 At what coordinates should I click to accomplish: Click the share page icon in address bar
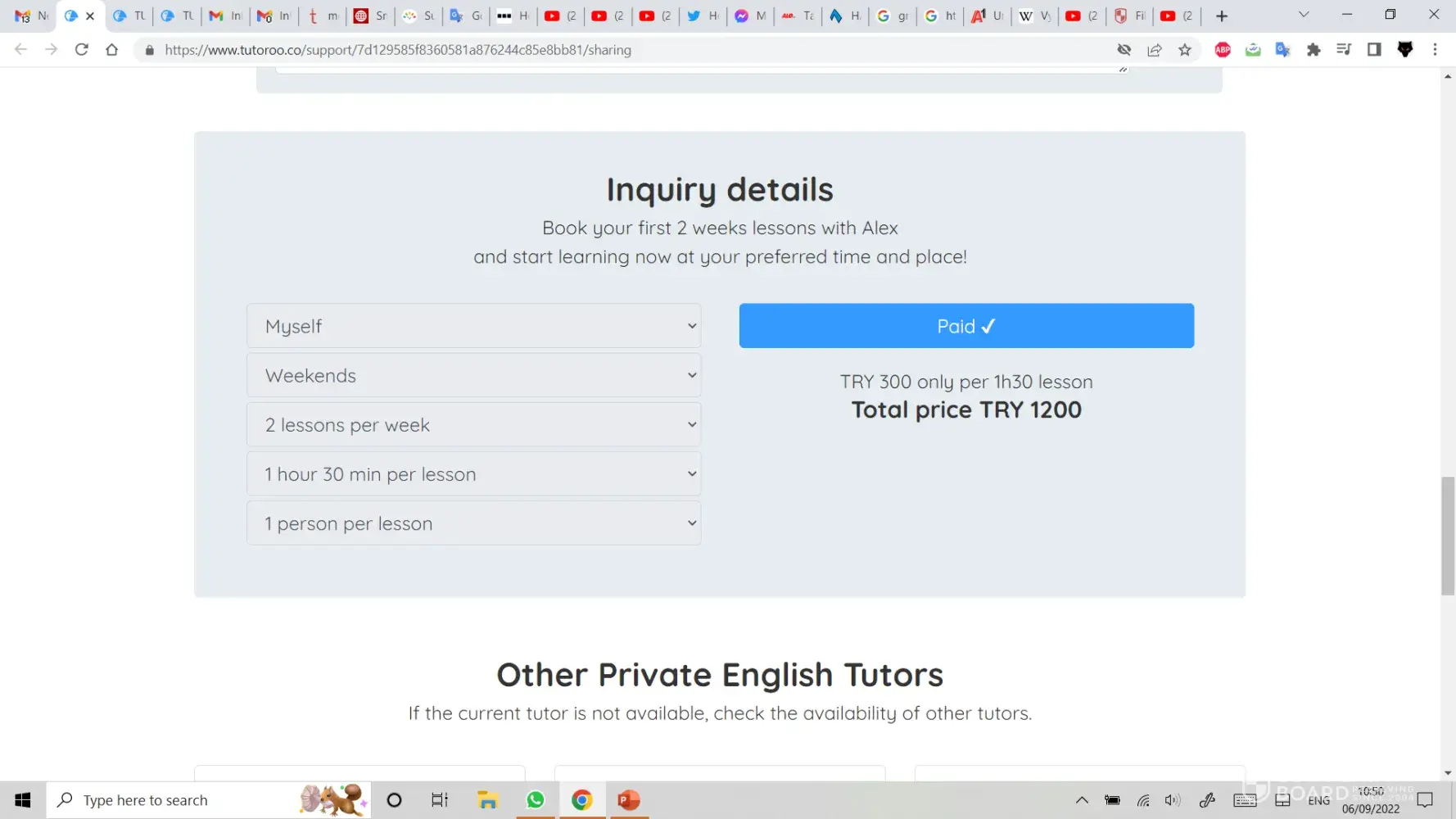(1155, 50)
